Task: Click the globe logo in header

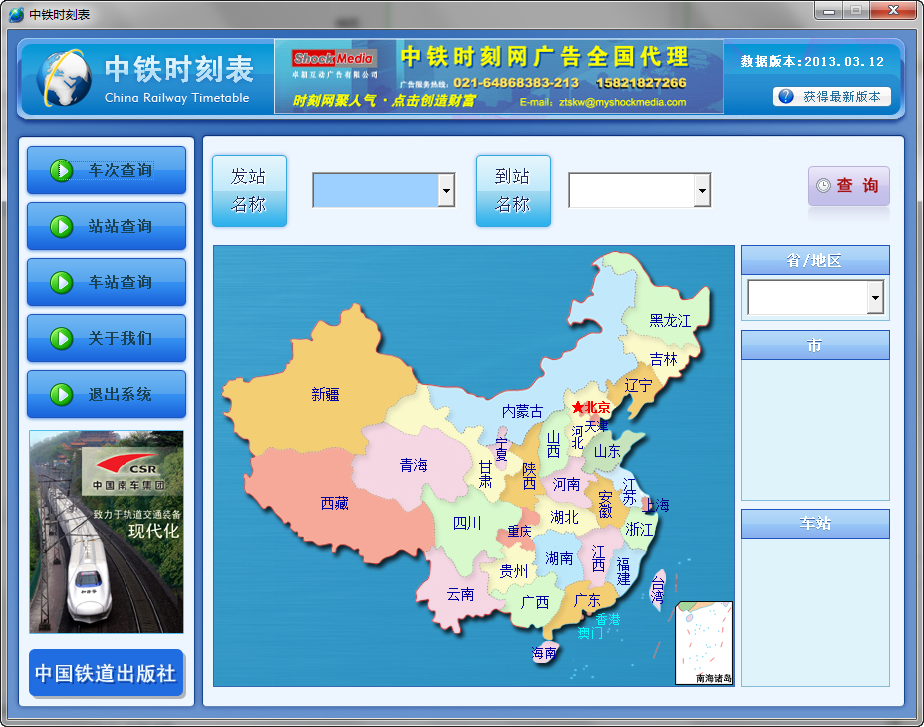Action: (x=64, y=78)
